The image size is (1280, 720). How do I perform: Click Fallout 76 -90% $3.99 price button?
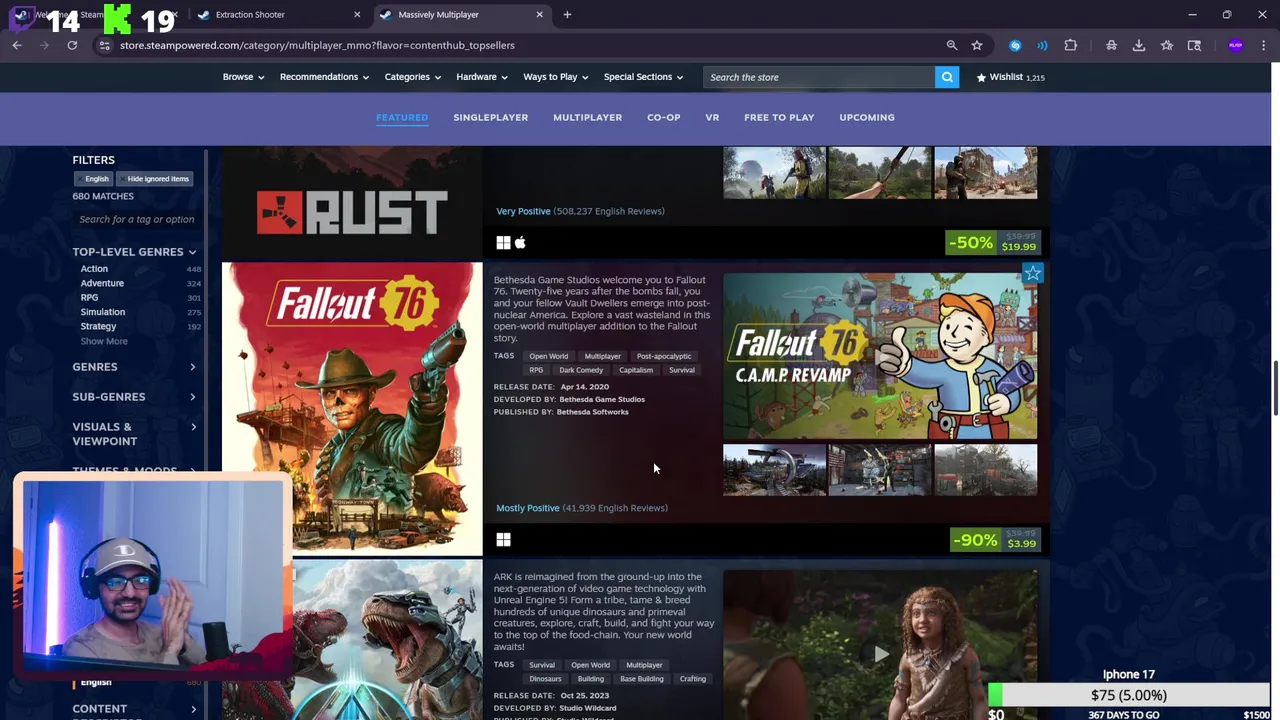coord(995,540)
